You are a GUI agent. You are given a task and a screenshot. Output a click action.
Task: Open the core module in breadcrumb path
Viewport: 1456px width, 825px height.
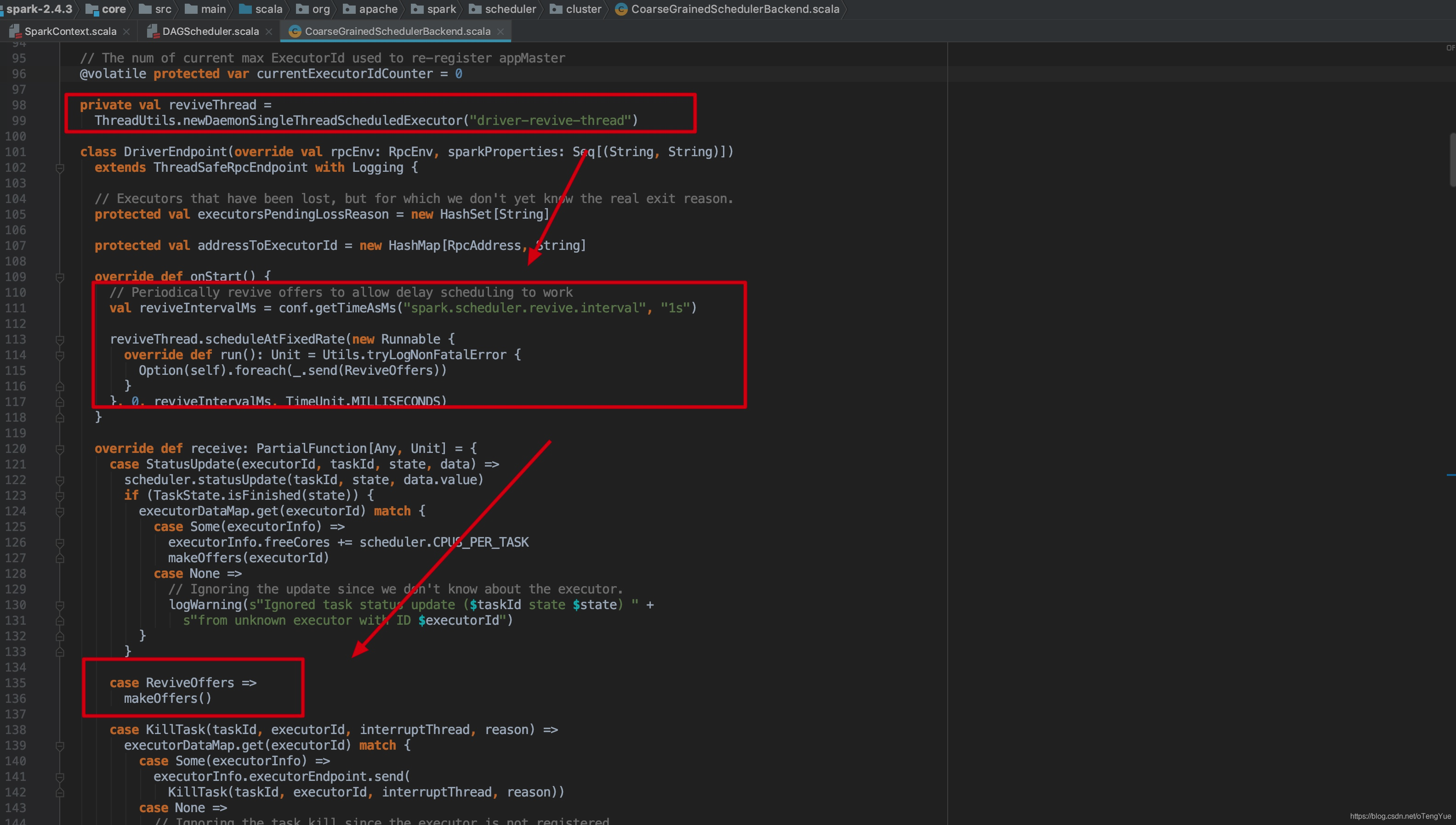(x=106, y=9)
